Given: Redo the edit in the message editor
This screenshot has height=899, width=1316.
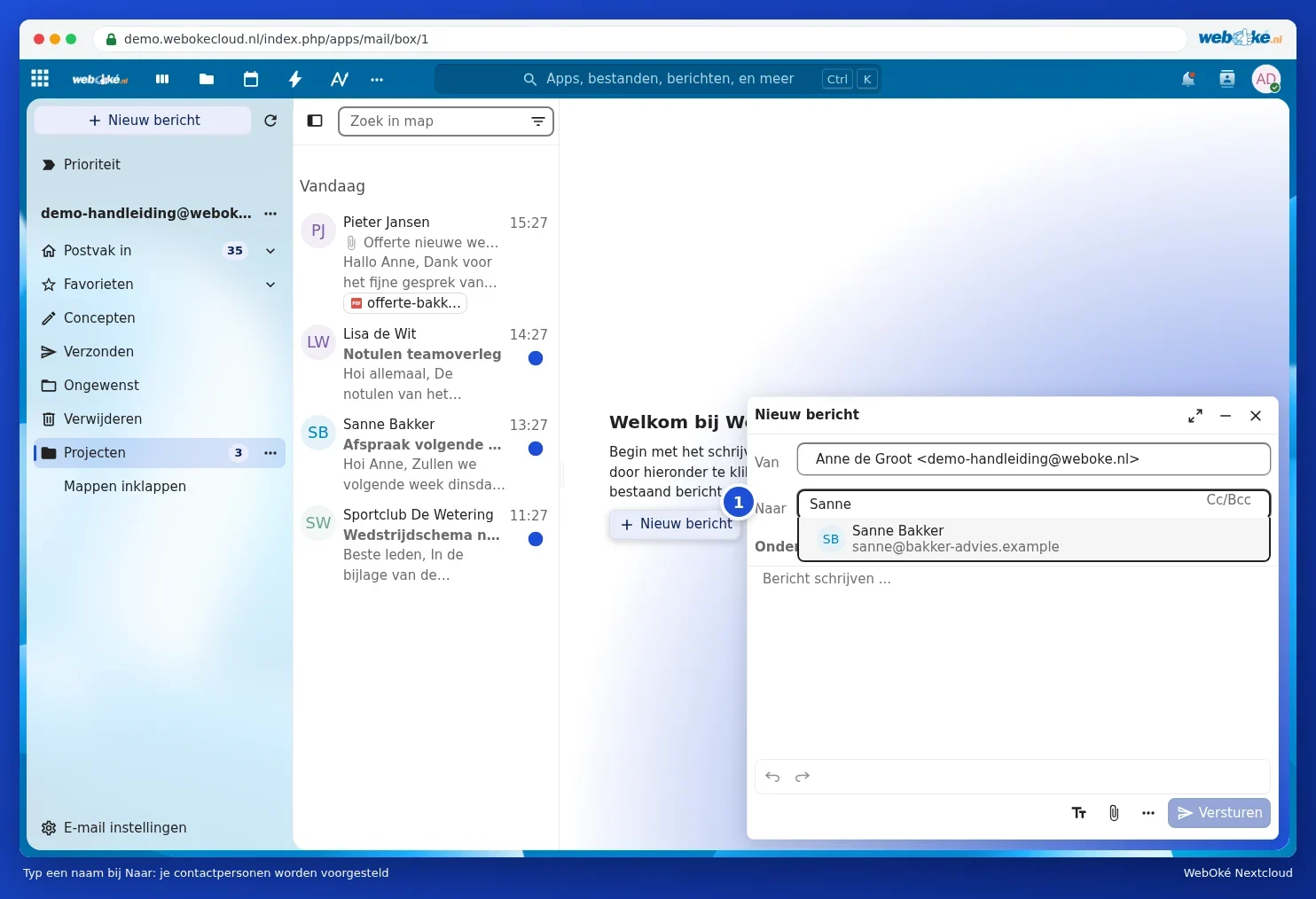Looking at the screenshot, I should [803, 777].
